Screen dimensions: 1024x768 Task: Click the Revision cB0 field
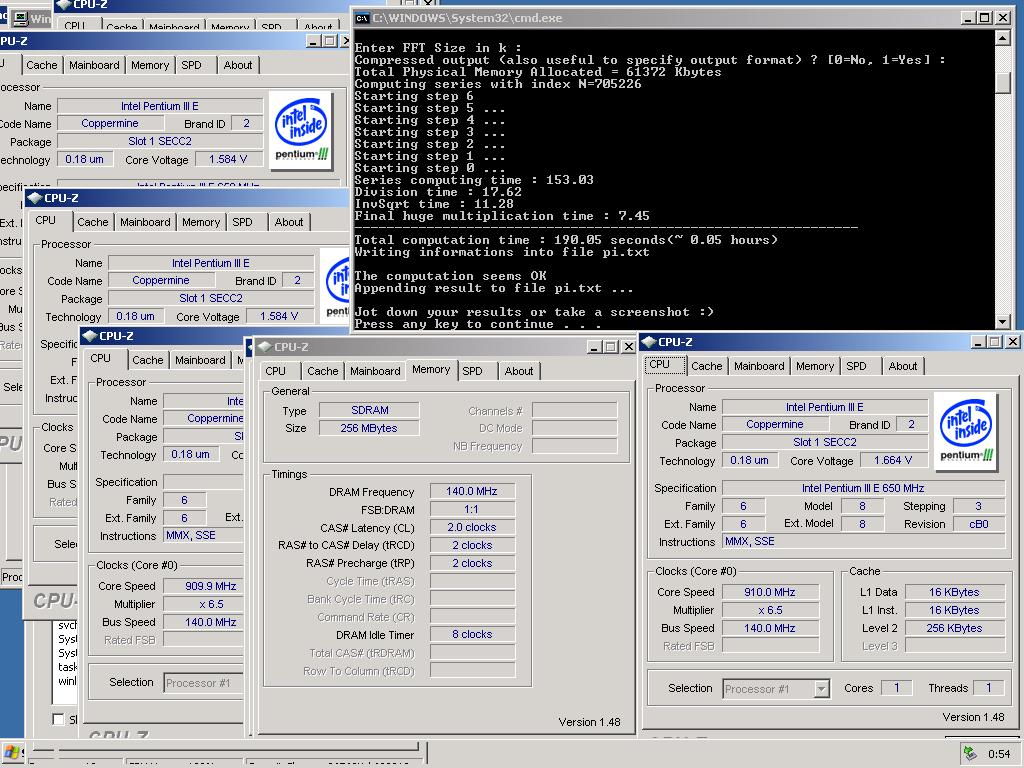(978, 524)
